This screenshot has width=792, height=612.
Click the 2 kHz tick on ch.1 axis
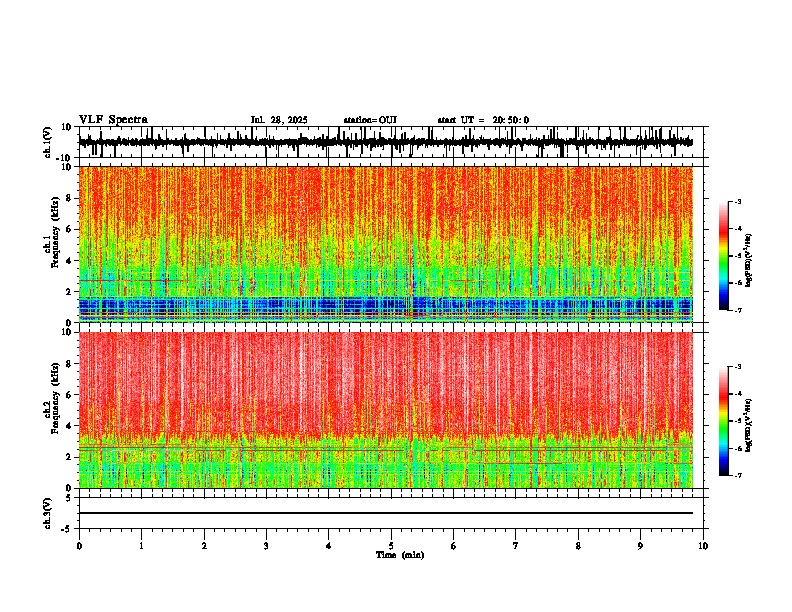pos(70,291)
